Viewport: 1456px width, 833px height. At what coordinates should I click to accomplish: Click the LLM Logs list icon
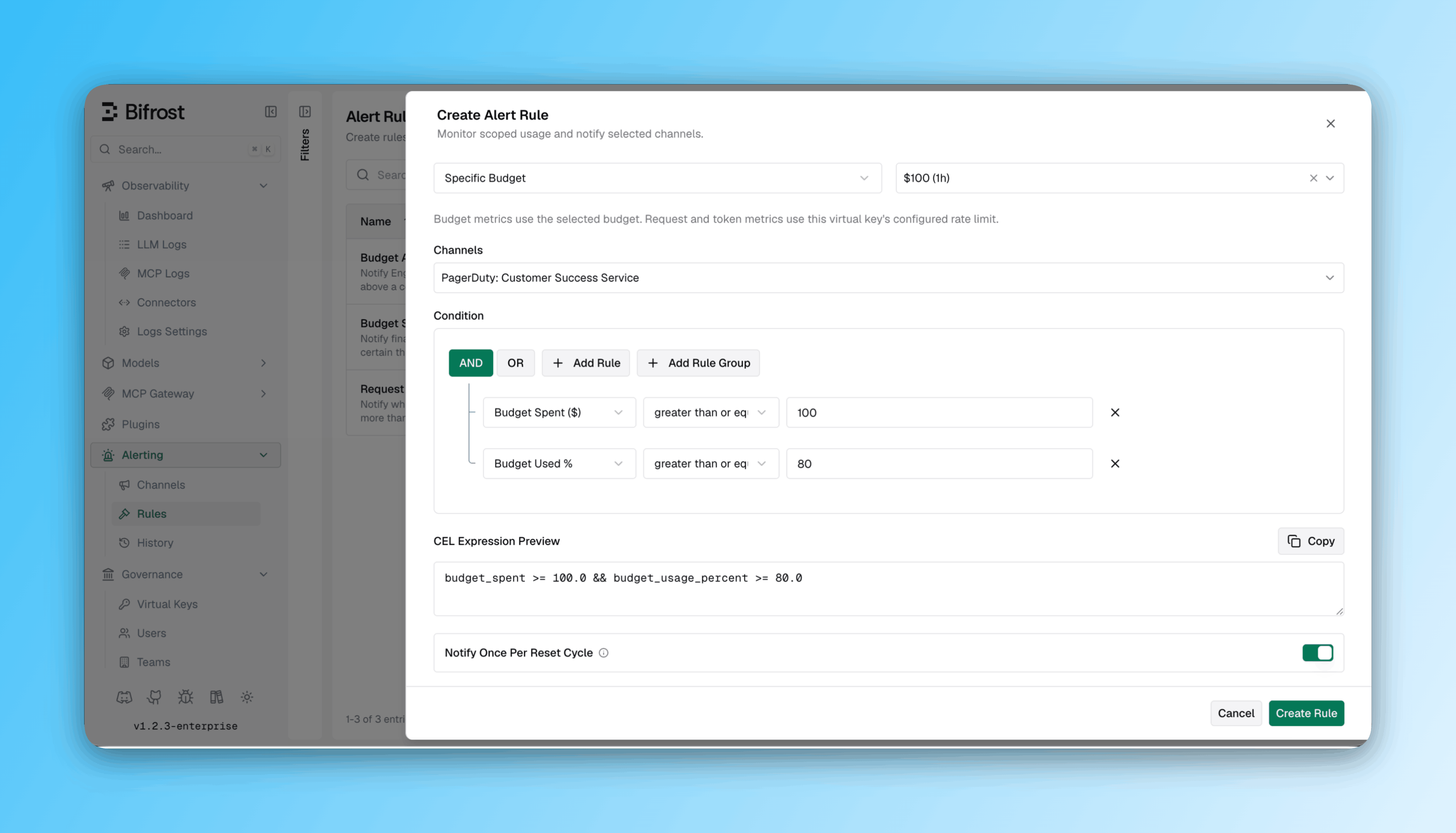pos(124,244)
